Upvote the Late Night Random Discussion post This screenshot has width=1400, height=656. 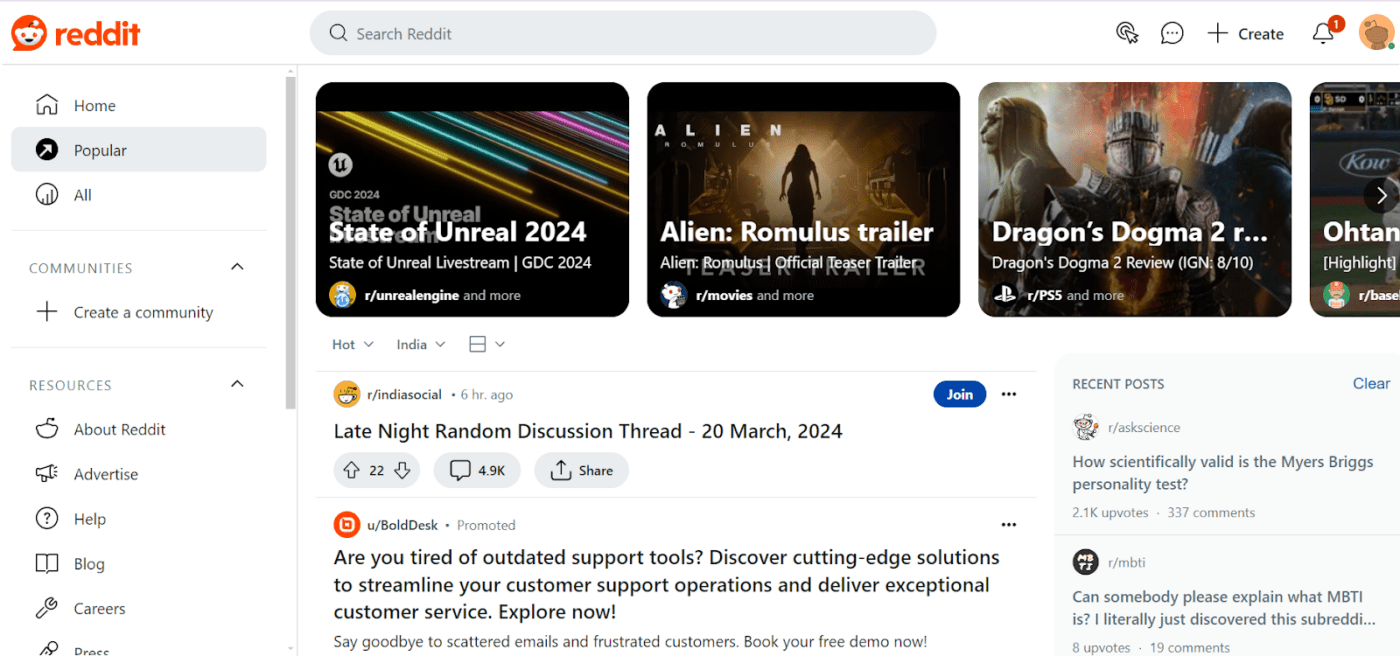point(351,470)
